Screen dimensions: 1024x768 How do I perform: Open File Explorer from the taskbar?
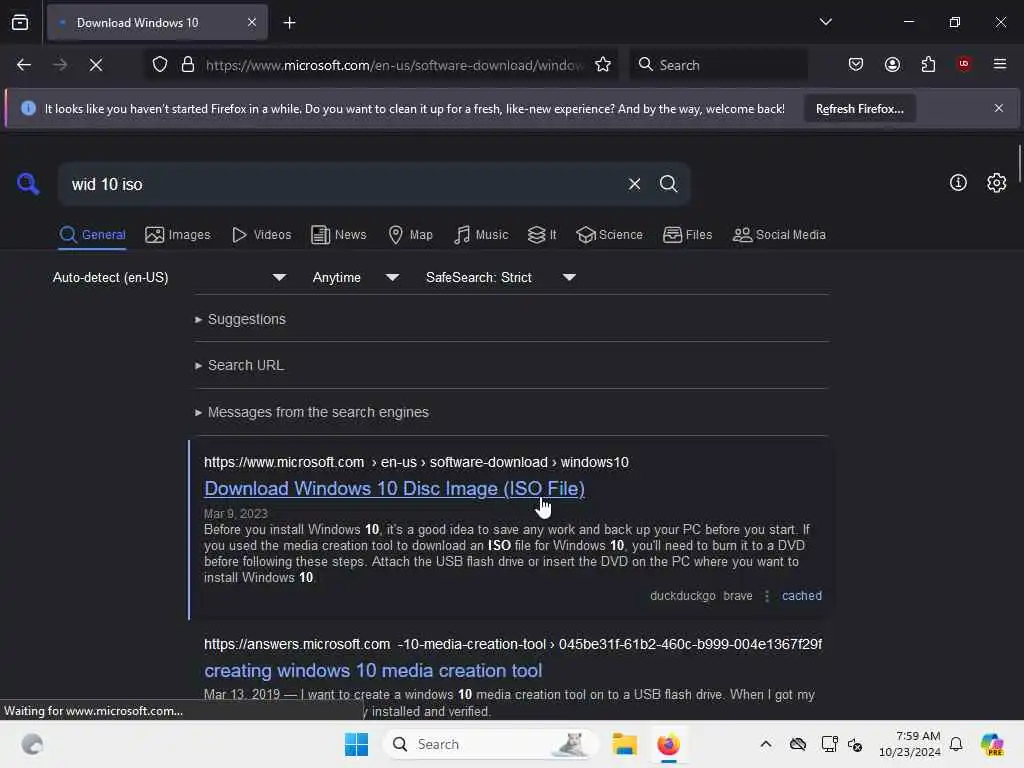click(624, 744)
